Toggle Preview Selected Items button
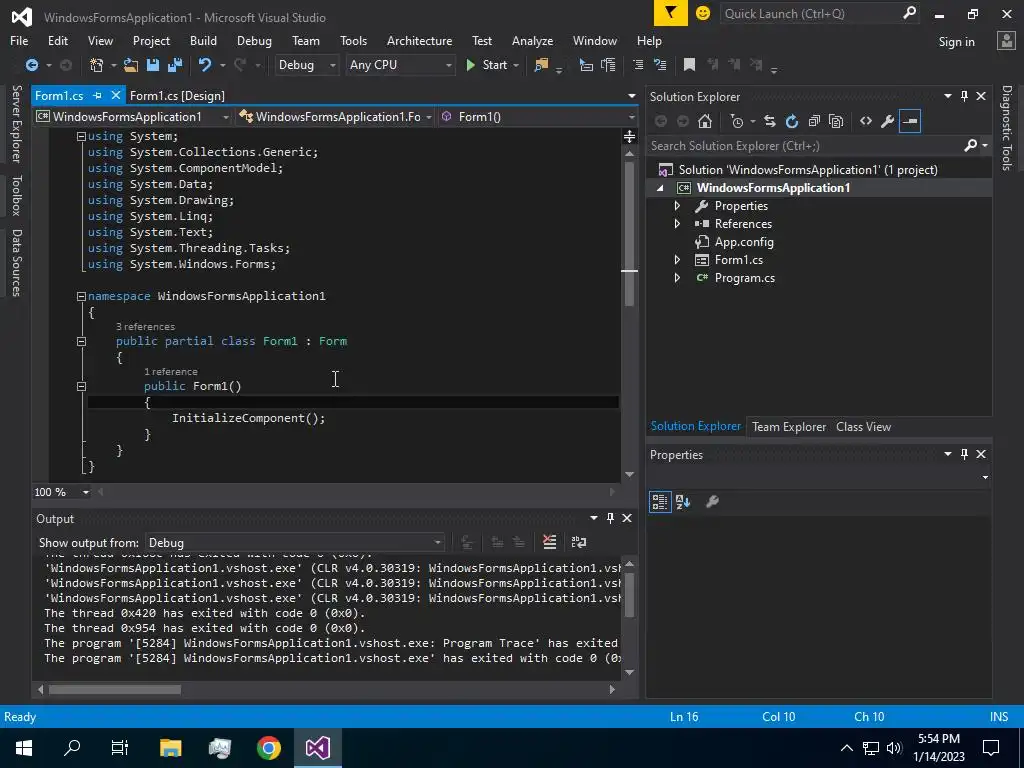Viewport: 1024px width, 768px height. tap(910, 121)
